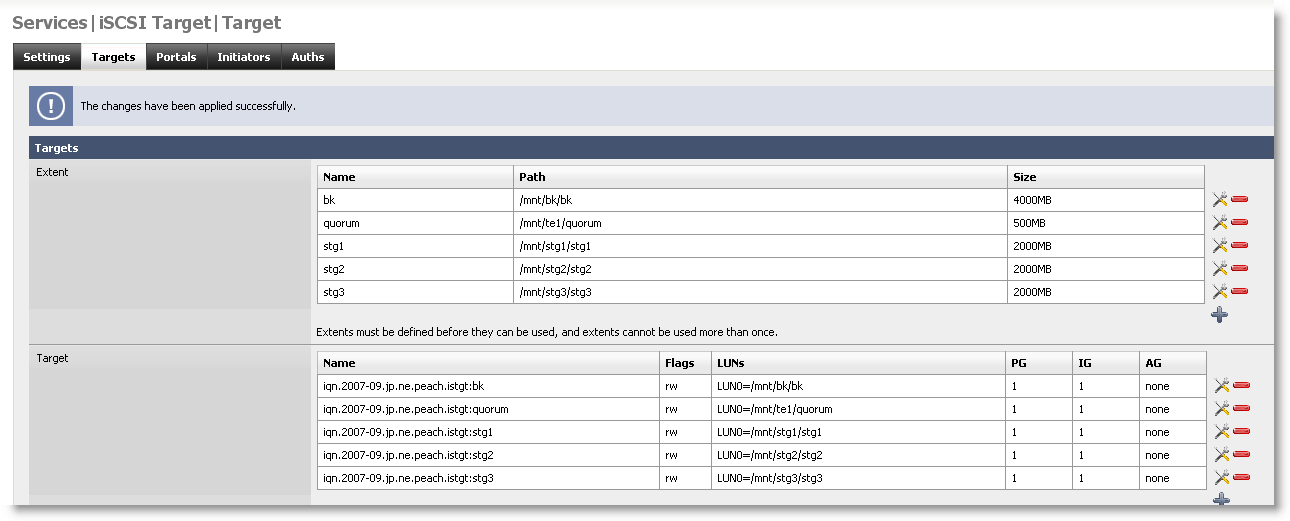The height and width of the screenshot is (521, 1290).
Task: Open the Settings tab
Action: (47, 57)
